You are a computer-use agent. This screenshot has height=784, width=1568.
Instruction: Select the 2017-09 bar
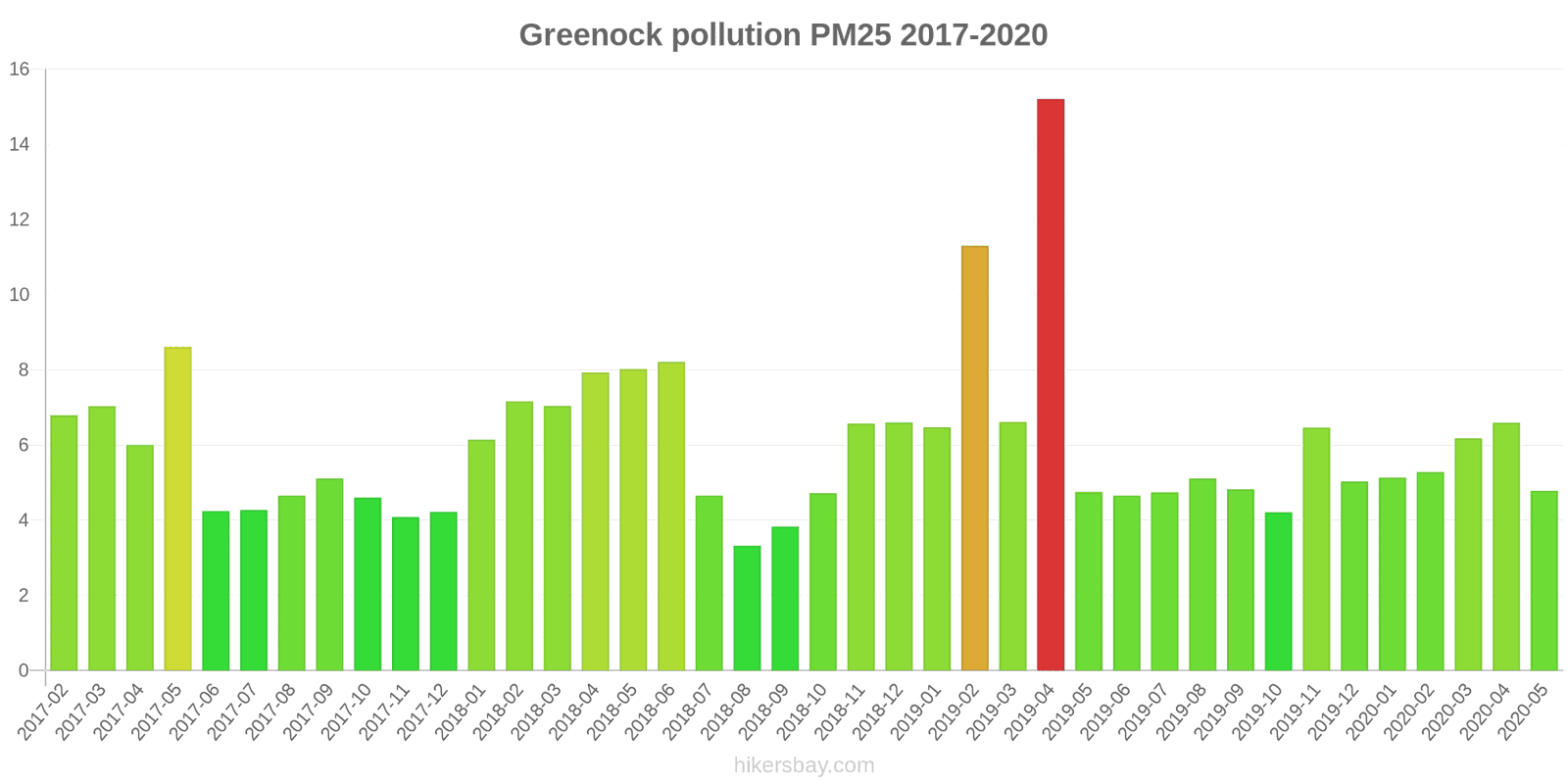click(x=329, y=574)
